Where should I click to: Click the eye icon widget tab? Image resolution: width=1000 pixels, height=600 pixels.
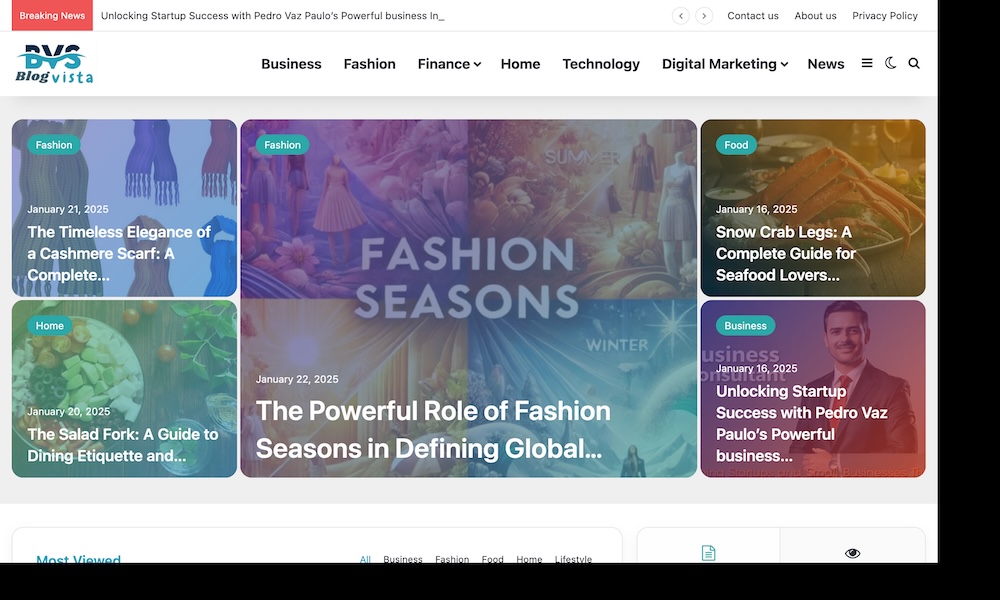tap(852, 553)
